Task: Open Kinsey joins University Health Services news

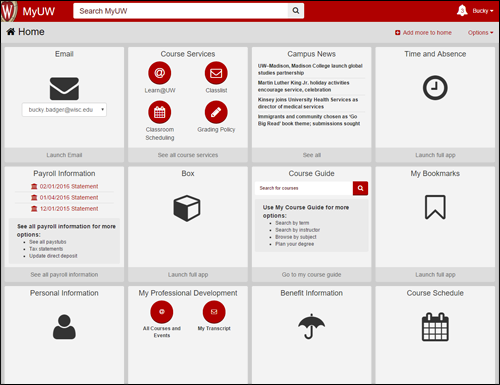Action: (x=308, y=103)
